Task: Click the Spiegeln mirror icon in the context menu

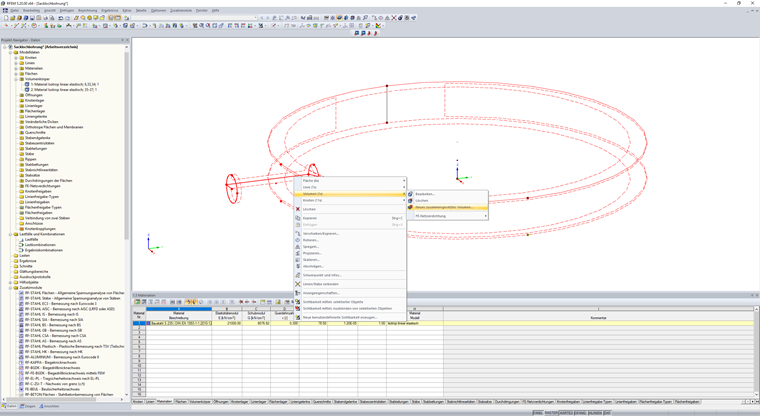Action: [298, 247]
